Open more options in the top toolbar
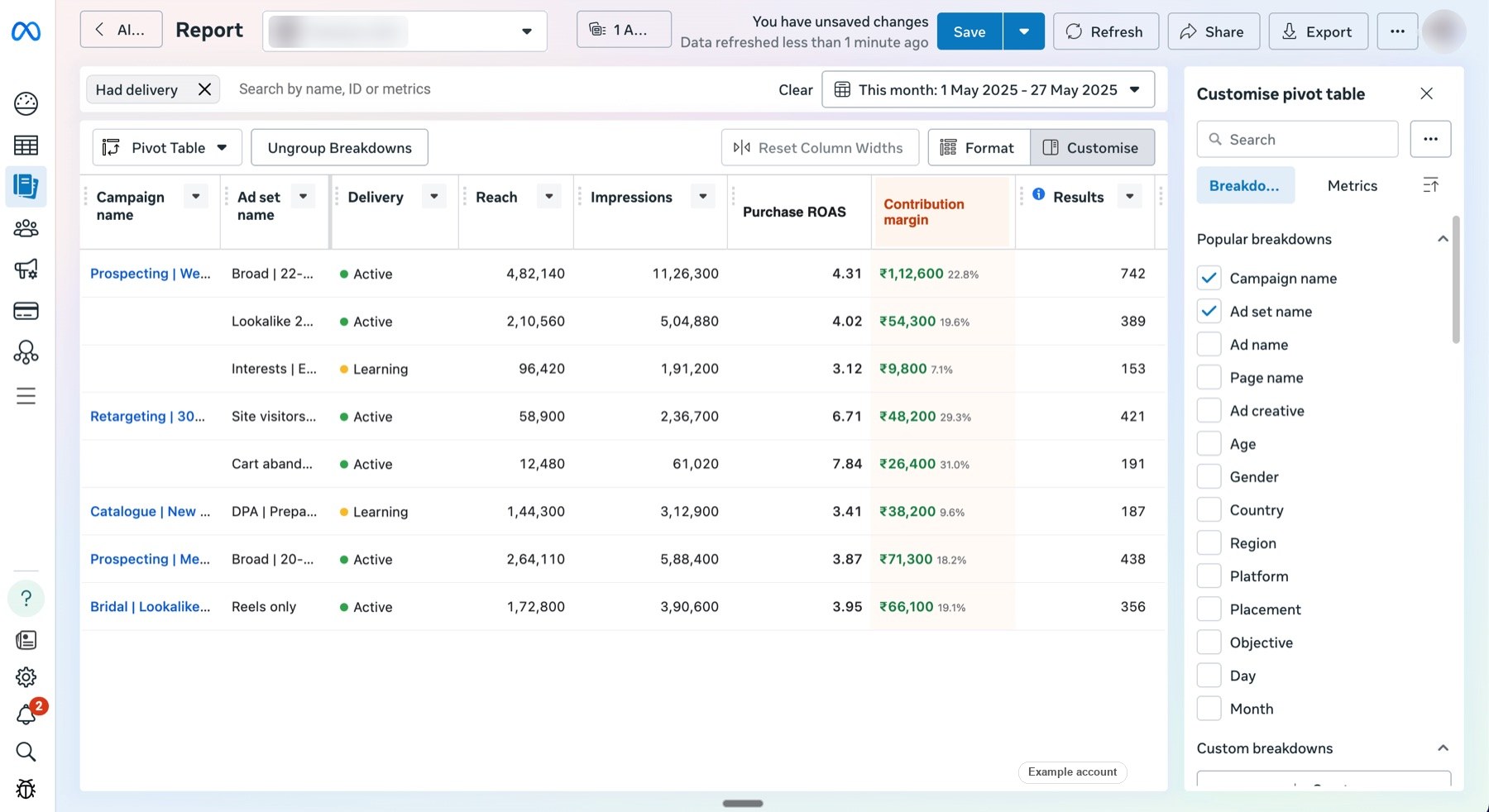 pyautogui.click(x=1397, y=31)
